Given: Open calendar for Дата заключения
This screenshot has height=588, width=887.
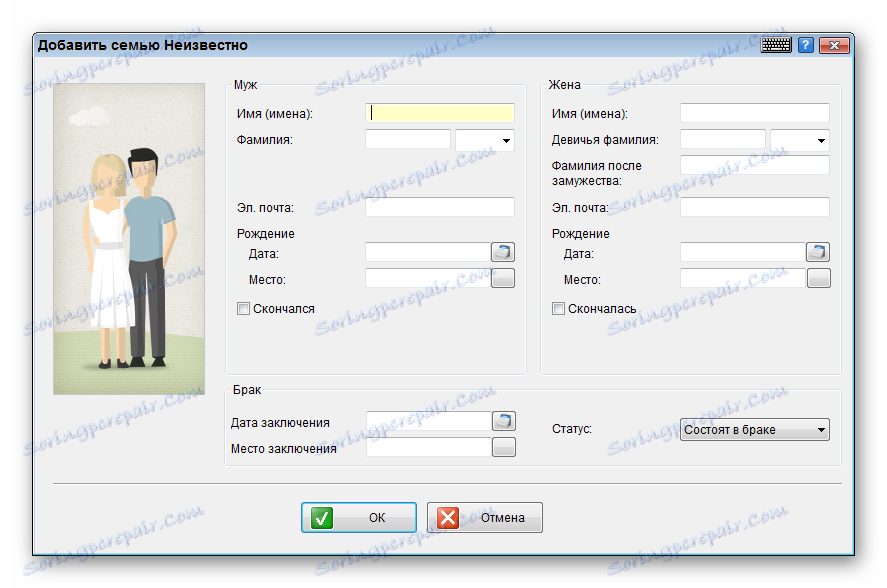Looking at the screenshot, I should click(504, 421).
